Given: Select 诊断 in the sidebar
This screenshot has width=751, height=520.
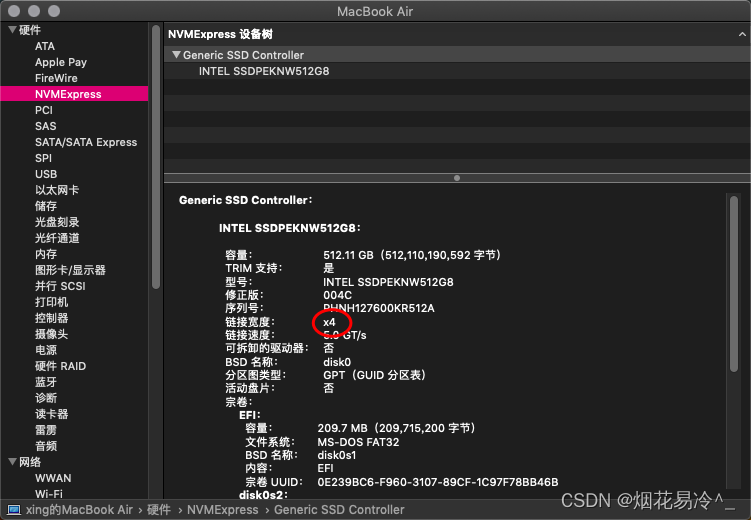Looking at the screenshot, I should [46, 398].
